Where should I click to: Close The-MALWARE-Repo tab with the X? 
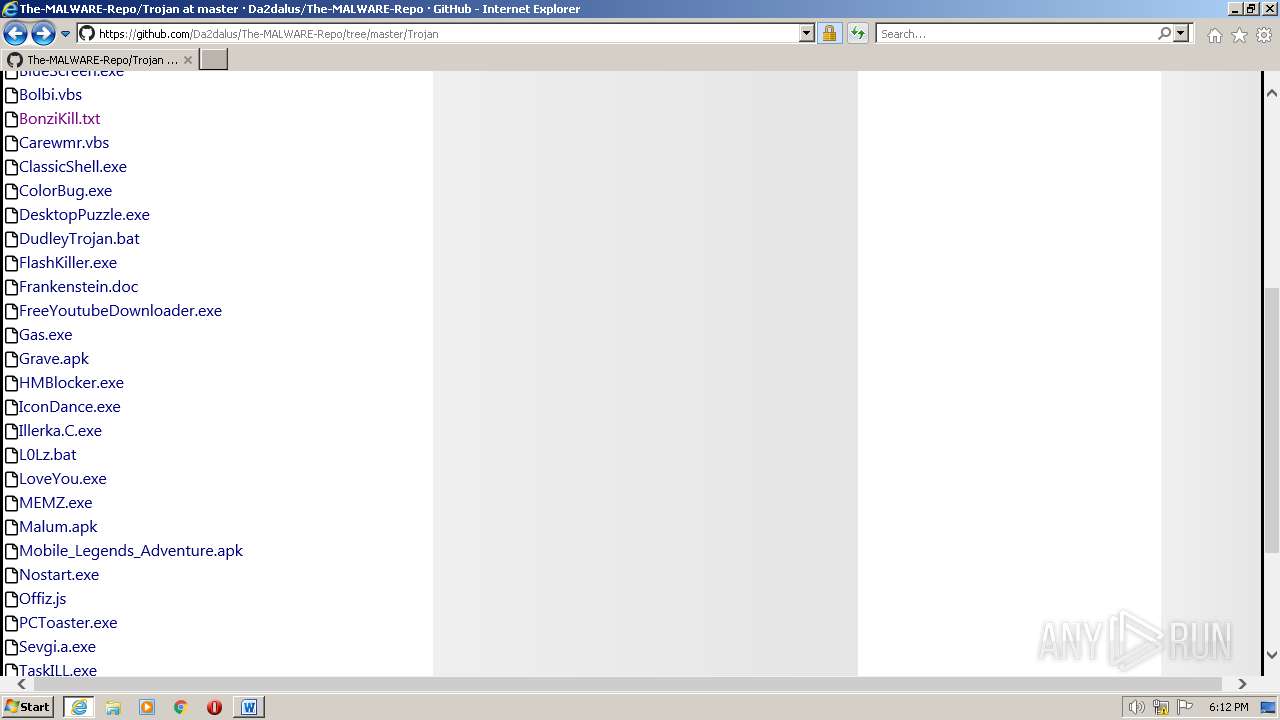coord(188,60)
